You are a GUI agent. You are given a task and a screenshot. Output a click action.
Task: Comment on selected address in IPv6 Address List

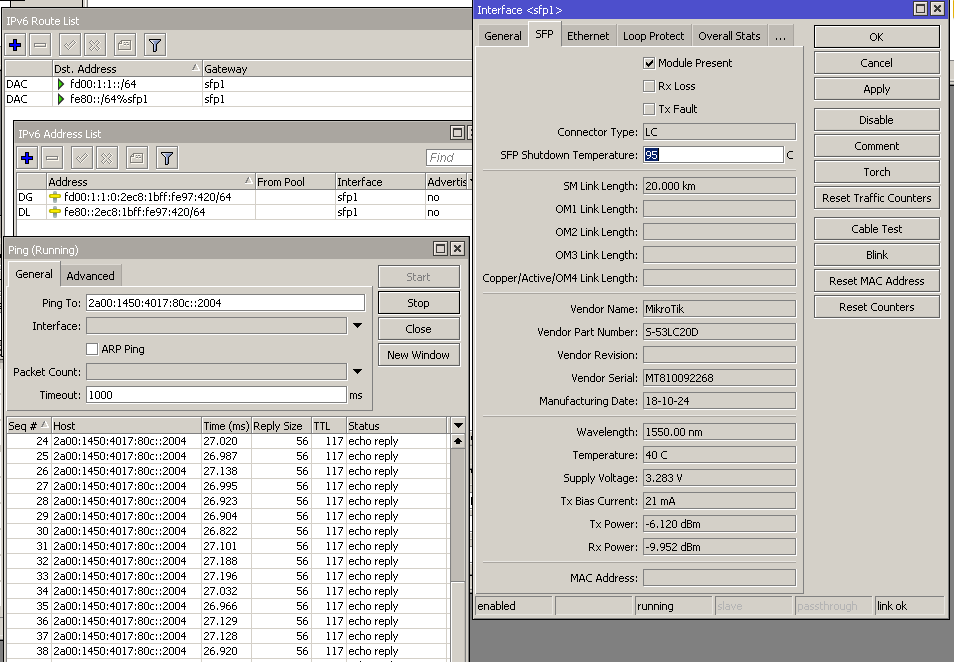[137, 158]
